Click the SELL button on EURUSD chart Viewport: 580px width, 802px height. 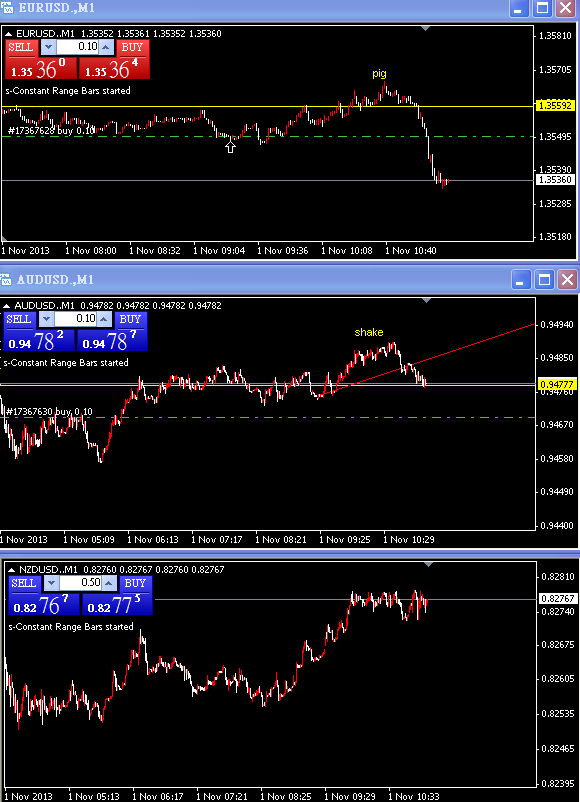[x=20, y=48]
